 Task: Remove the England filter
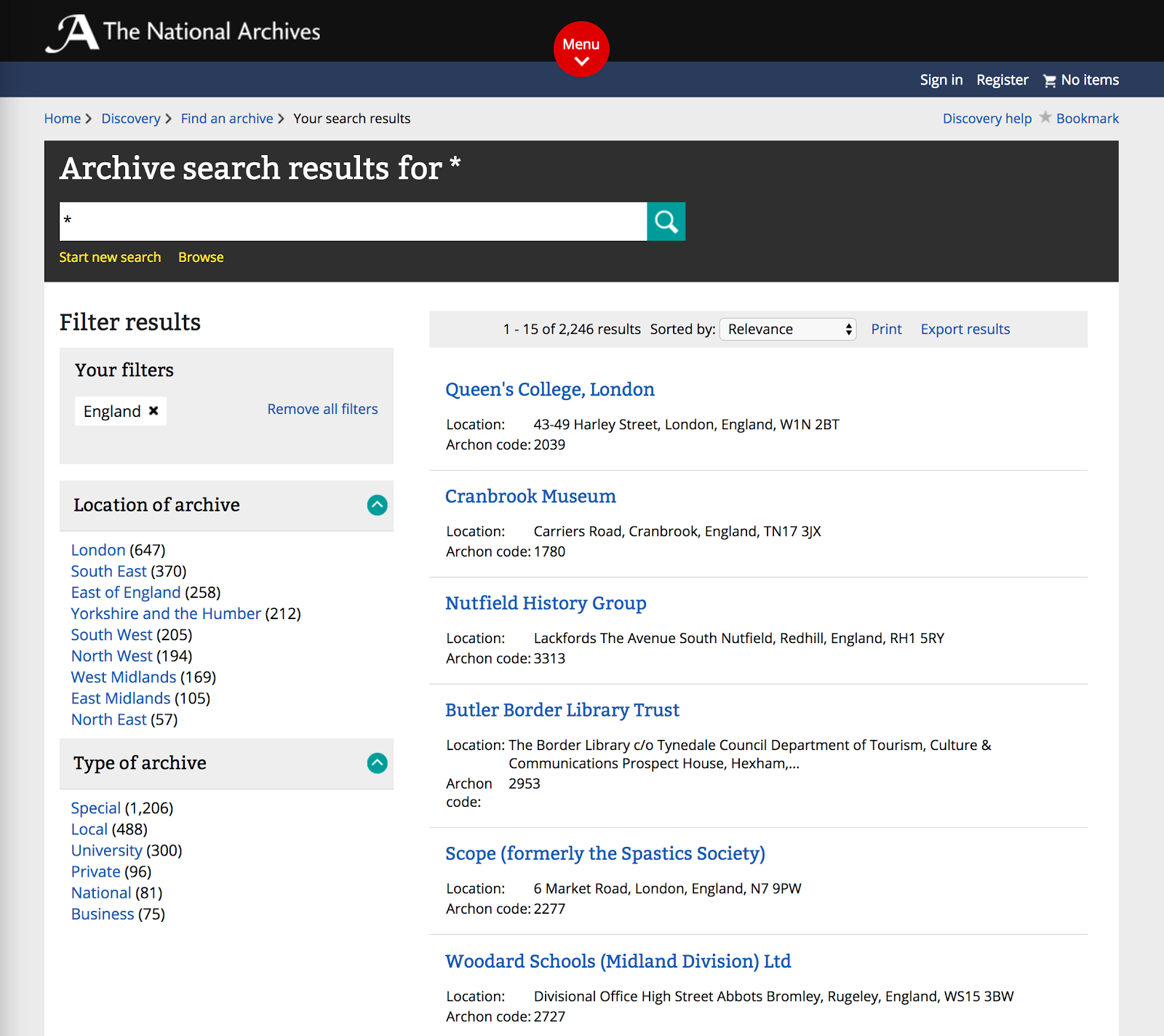tap(153, 411)
